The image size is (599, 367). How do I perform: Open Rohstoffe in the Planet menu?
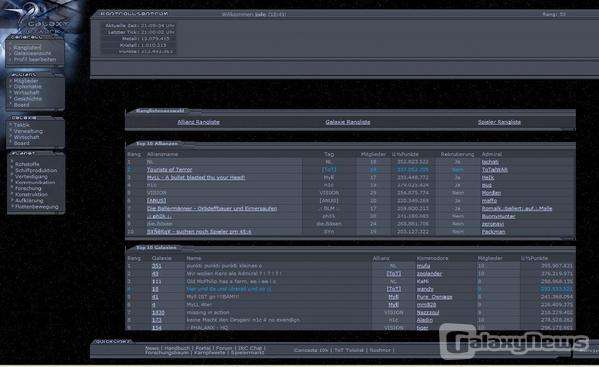coord(27,164)
